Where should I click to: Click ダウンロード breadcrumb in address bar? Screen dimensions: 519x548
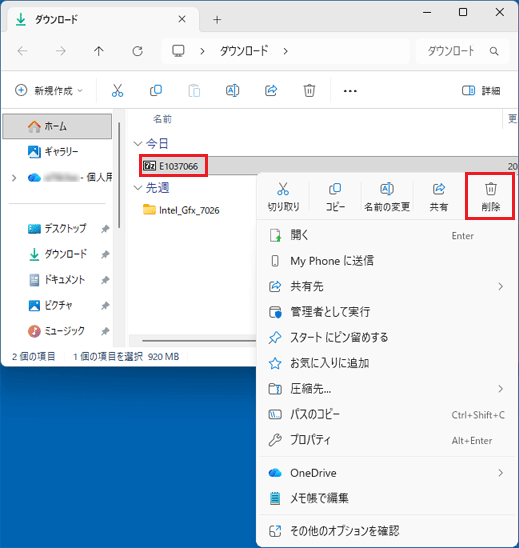click(244, 51)
